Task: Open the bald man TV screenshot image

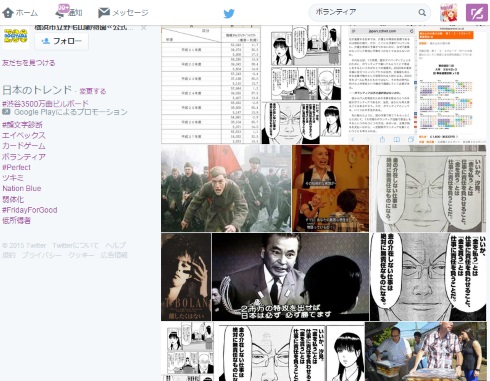Action: click(331, 188)
